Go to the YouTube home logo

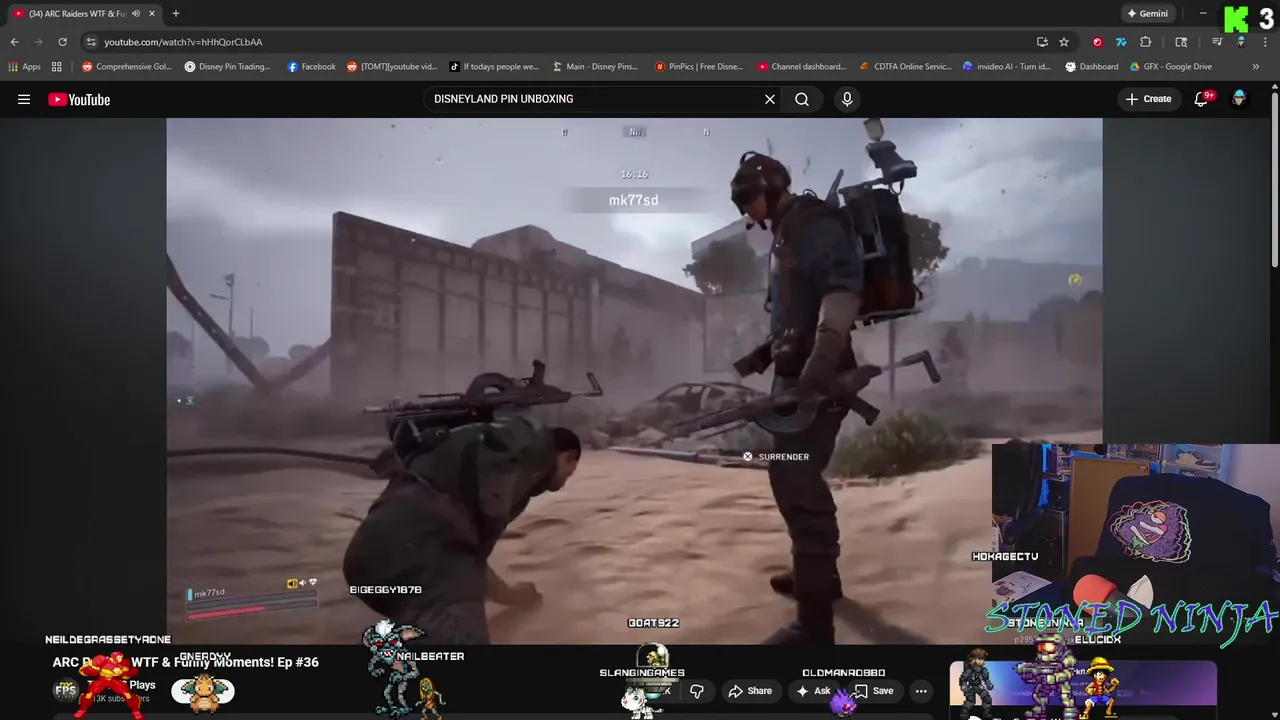click(79, 99)
